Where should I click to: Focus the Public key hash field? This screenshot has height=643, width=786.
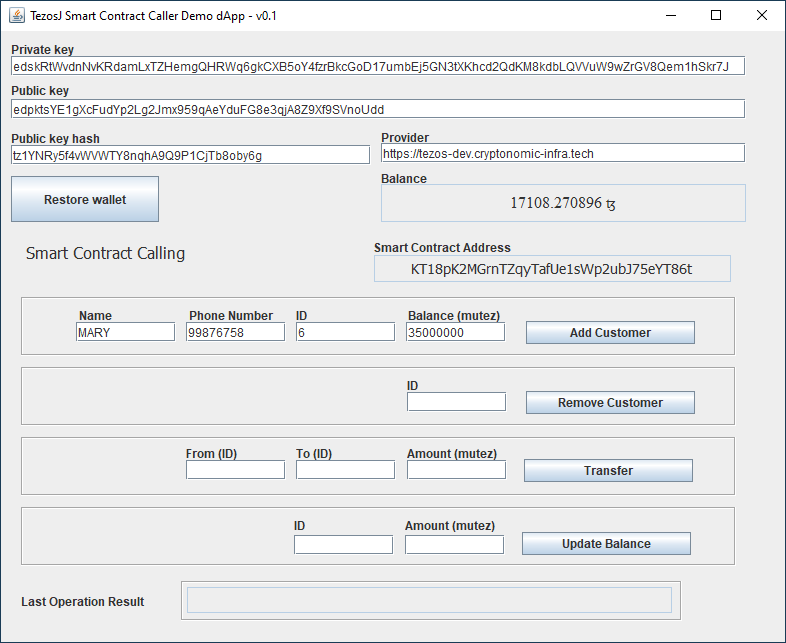click(190, 155)
